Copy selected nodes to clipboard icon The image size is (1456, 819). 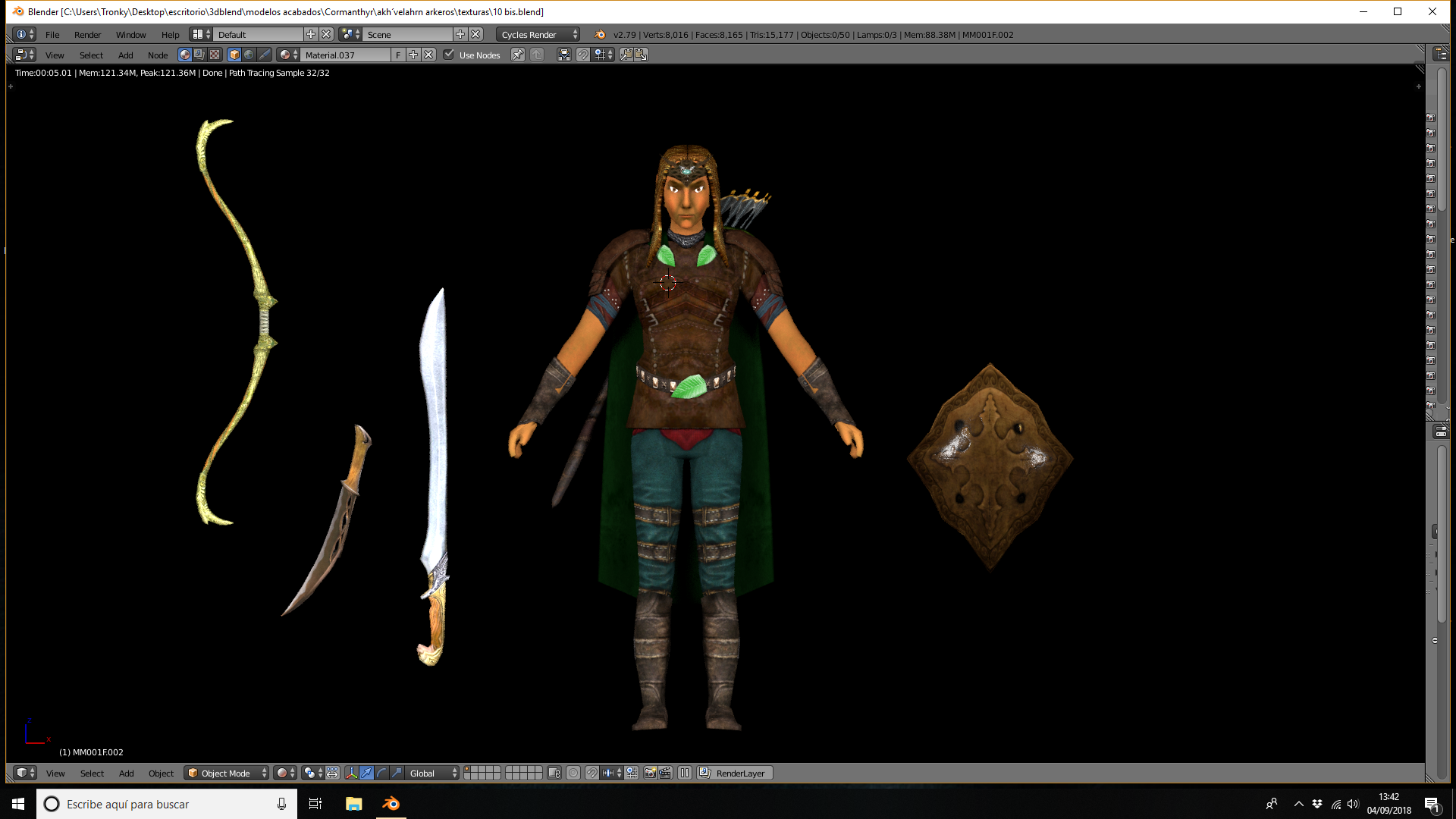click(626, 55)
